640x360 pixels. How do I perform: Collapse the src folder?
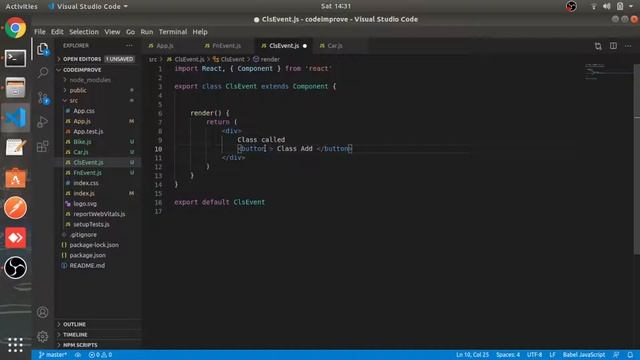click(x=98, y=100)
